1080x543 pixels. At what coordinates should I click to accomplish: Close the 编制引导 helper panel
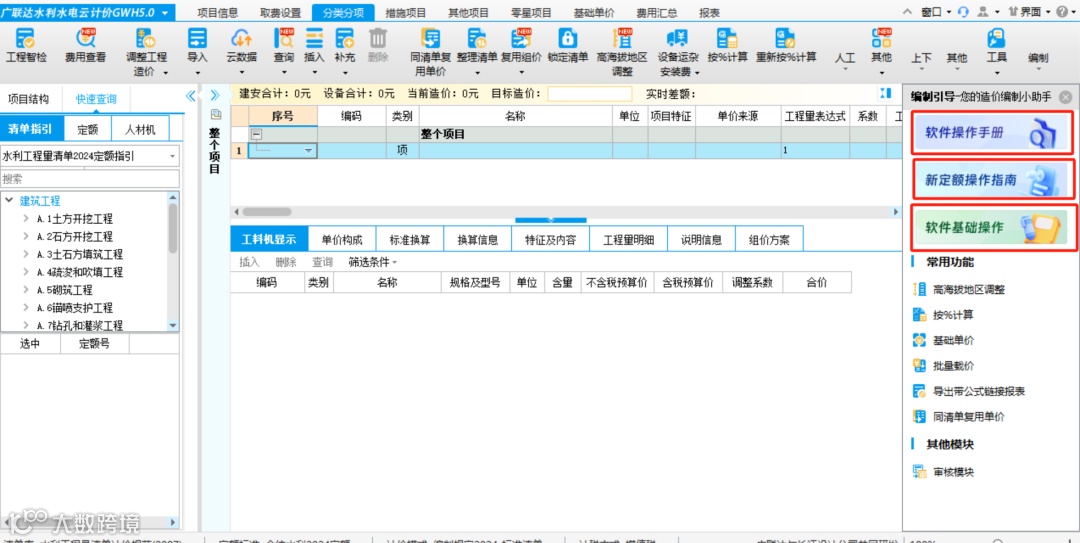pos(1065,97)
